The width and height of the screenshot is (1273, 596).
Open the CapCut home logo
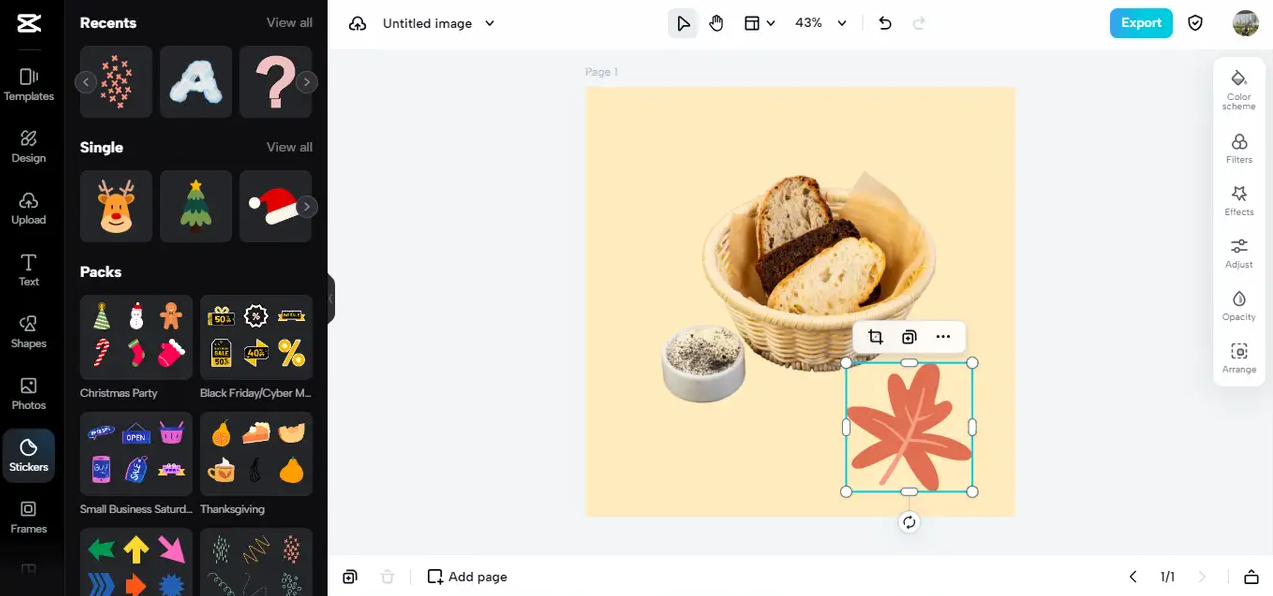click(29, 23)
